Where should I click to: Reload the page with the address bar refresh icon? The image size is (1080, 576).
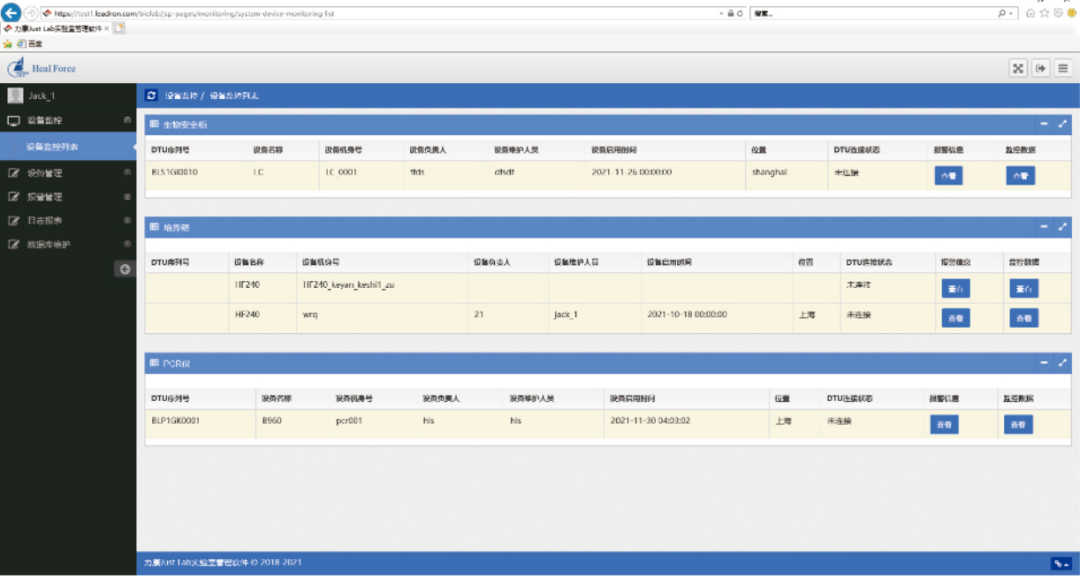click(740, 13)
